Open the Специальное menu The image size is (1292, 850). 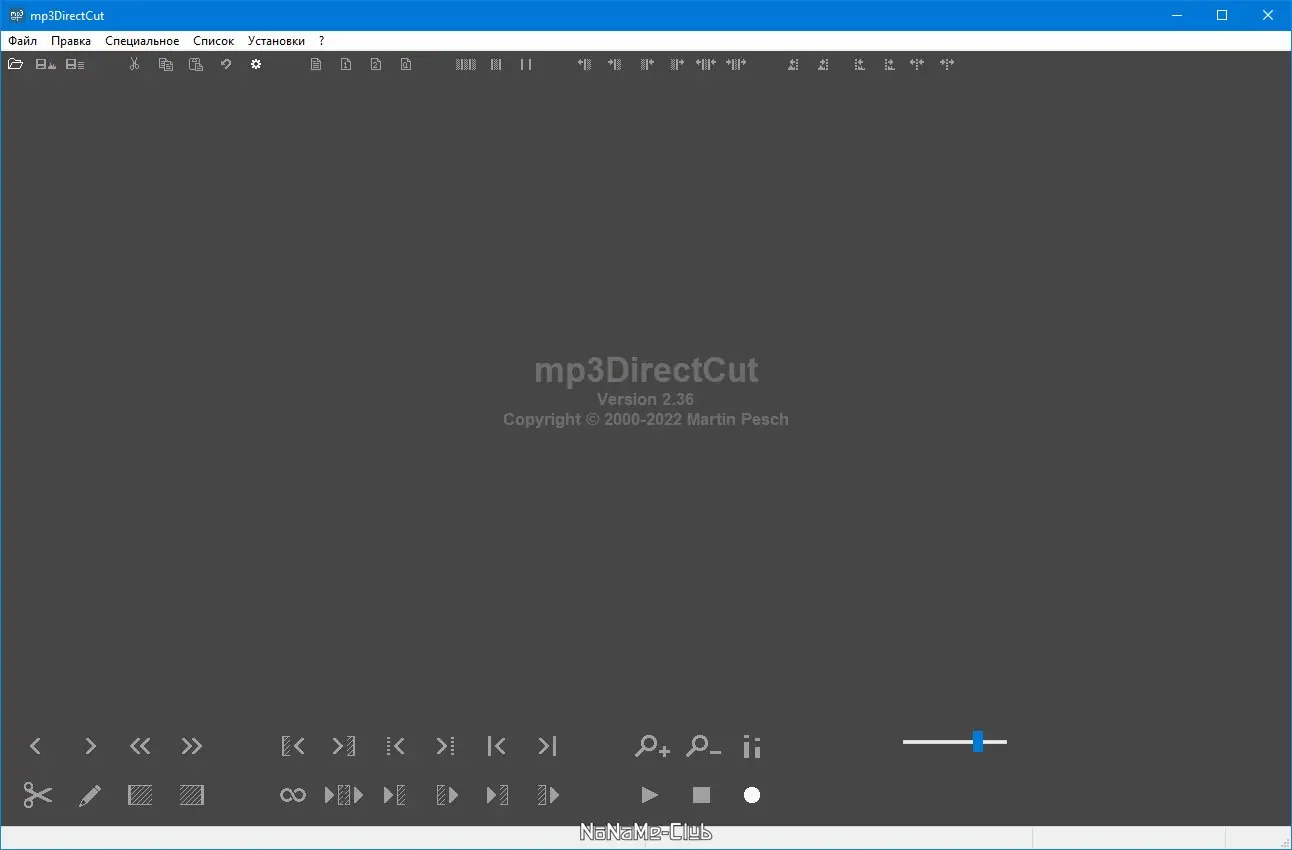(x=142, y=41)
